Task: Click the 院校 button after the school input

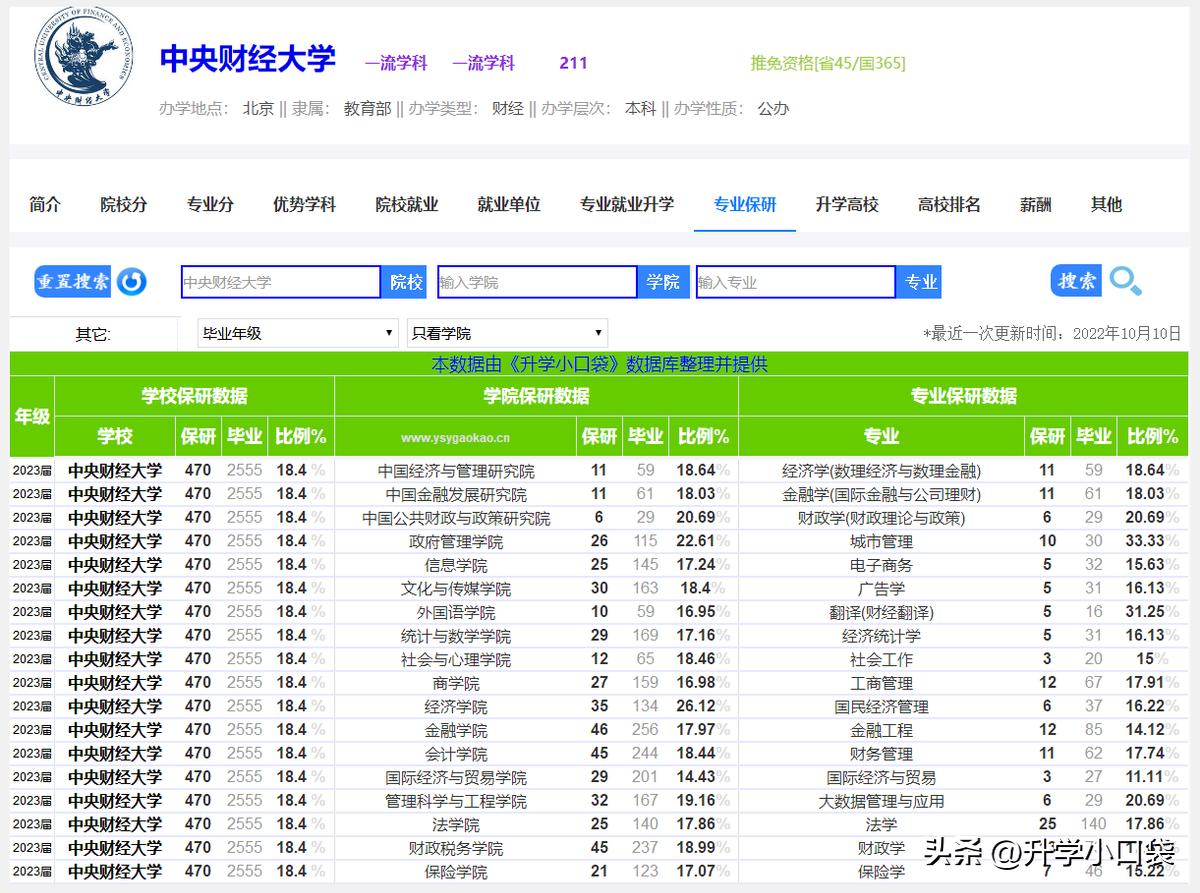Action: (405, 281)
